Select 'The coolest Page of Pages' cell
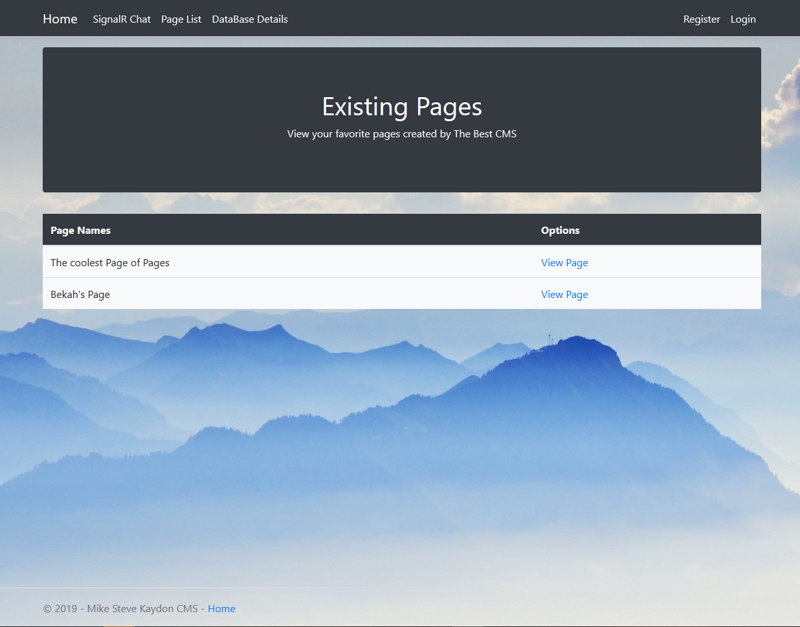Viewport: 800px width, 627px height. pyautogui.click(x=288, y=262)
